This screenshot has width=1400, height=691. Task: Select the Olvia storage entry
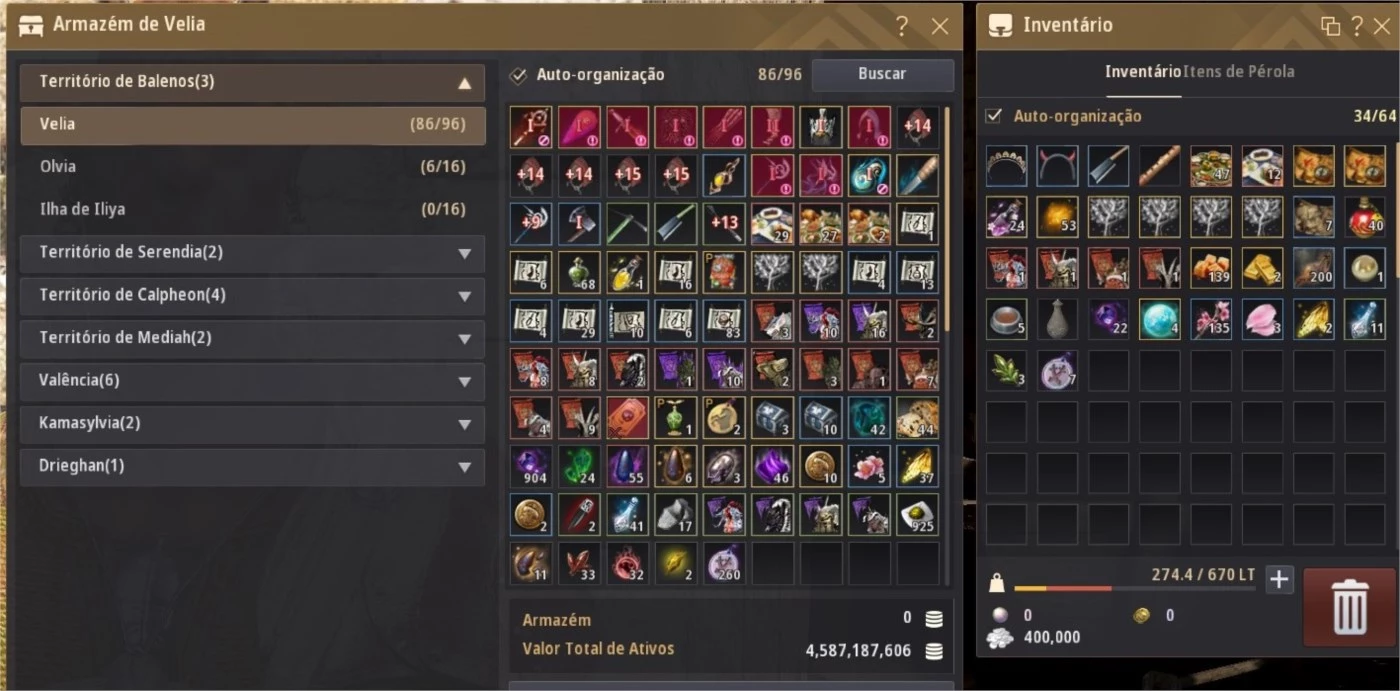(252, 167)
